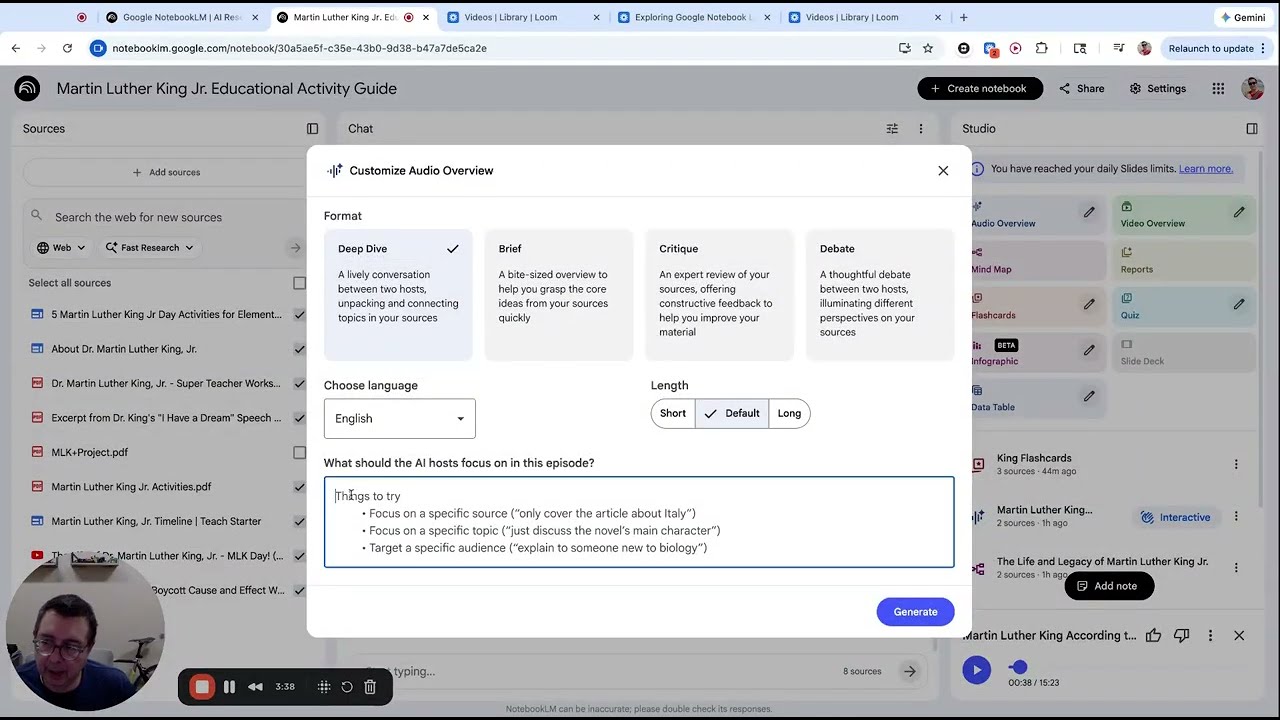Stop the Loom recording
Image resolution: width=1280 pixels, height=720 pixels.
coord(202,687)
